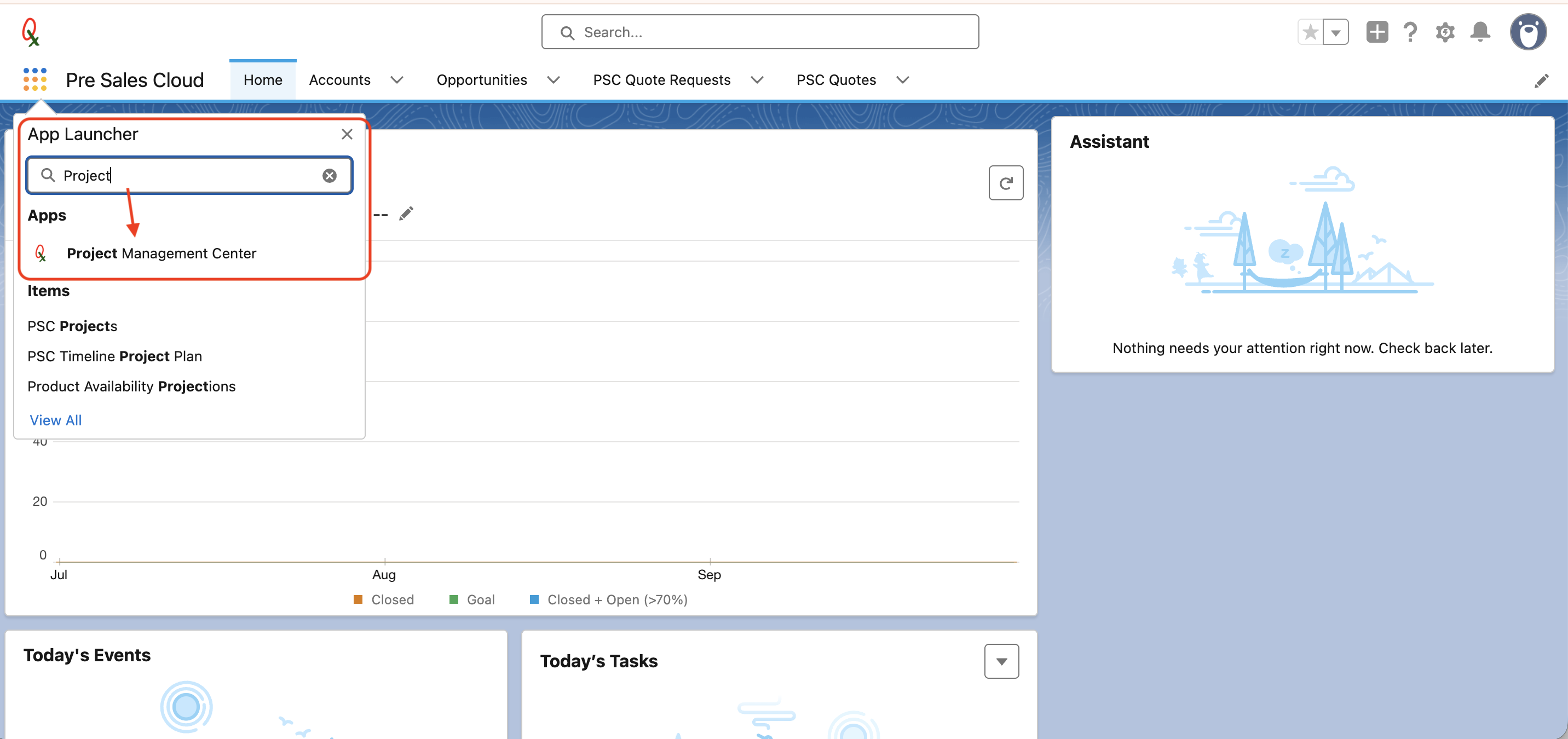
Task: Clear the App Launcher search text
Action: click(x=329, y=175)
